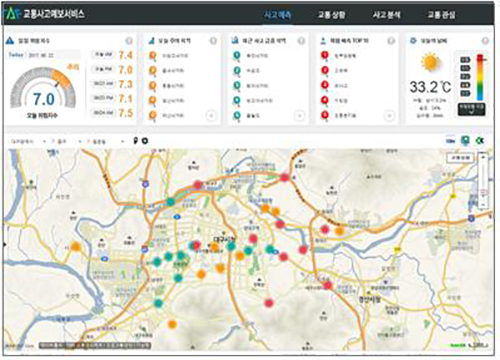Open the city selection dropdown above map
The width and height of the screenshot is (500, 360).
pos(28,141)
